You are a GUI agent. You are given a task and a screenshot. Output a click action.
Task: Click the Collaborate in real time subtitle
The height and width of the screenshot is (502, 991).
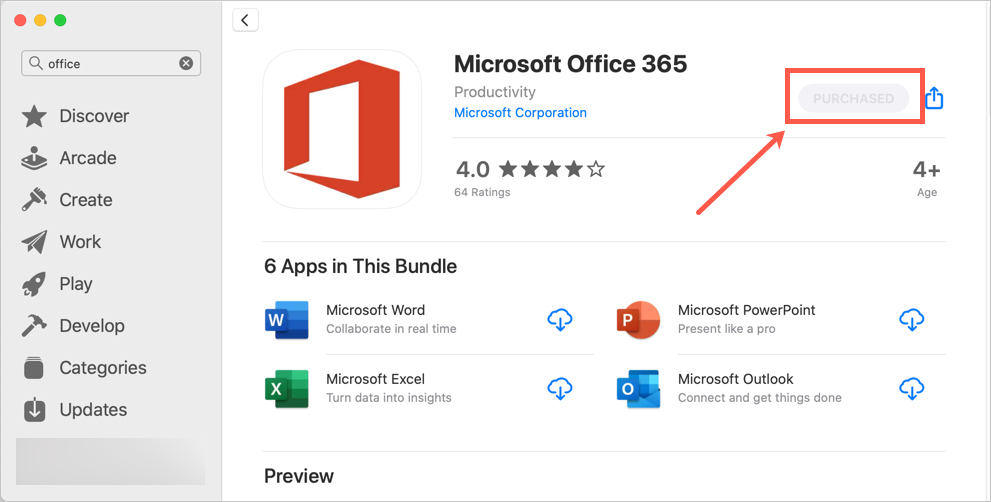(391, 329)
